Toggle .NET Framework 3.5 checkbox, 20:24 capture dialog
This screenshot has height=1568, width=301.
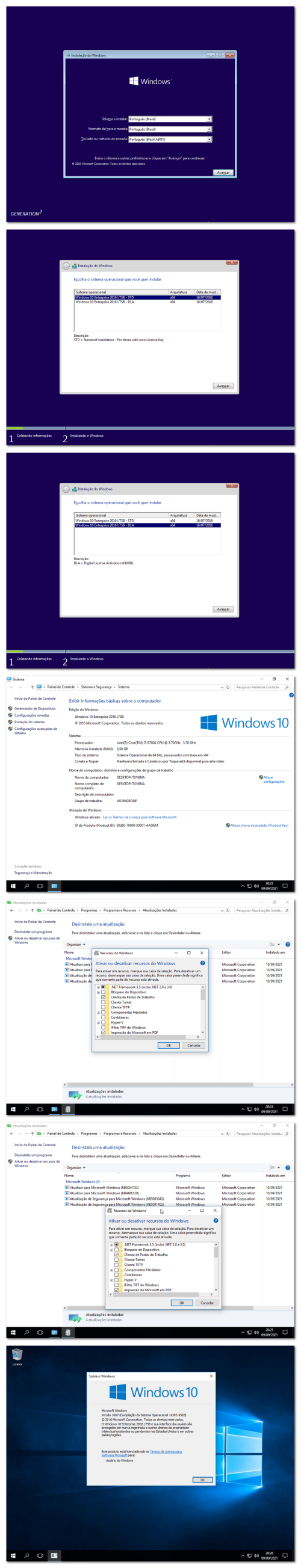(x=103, y=987)
